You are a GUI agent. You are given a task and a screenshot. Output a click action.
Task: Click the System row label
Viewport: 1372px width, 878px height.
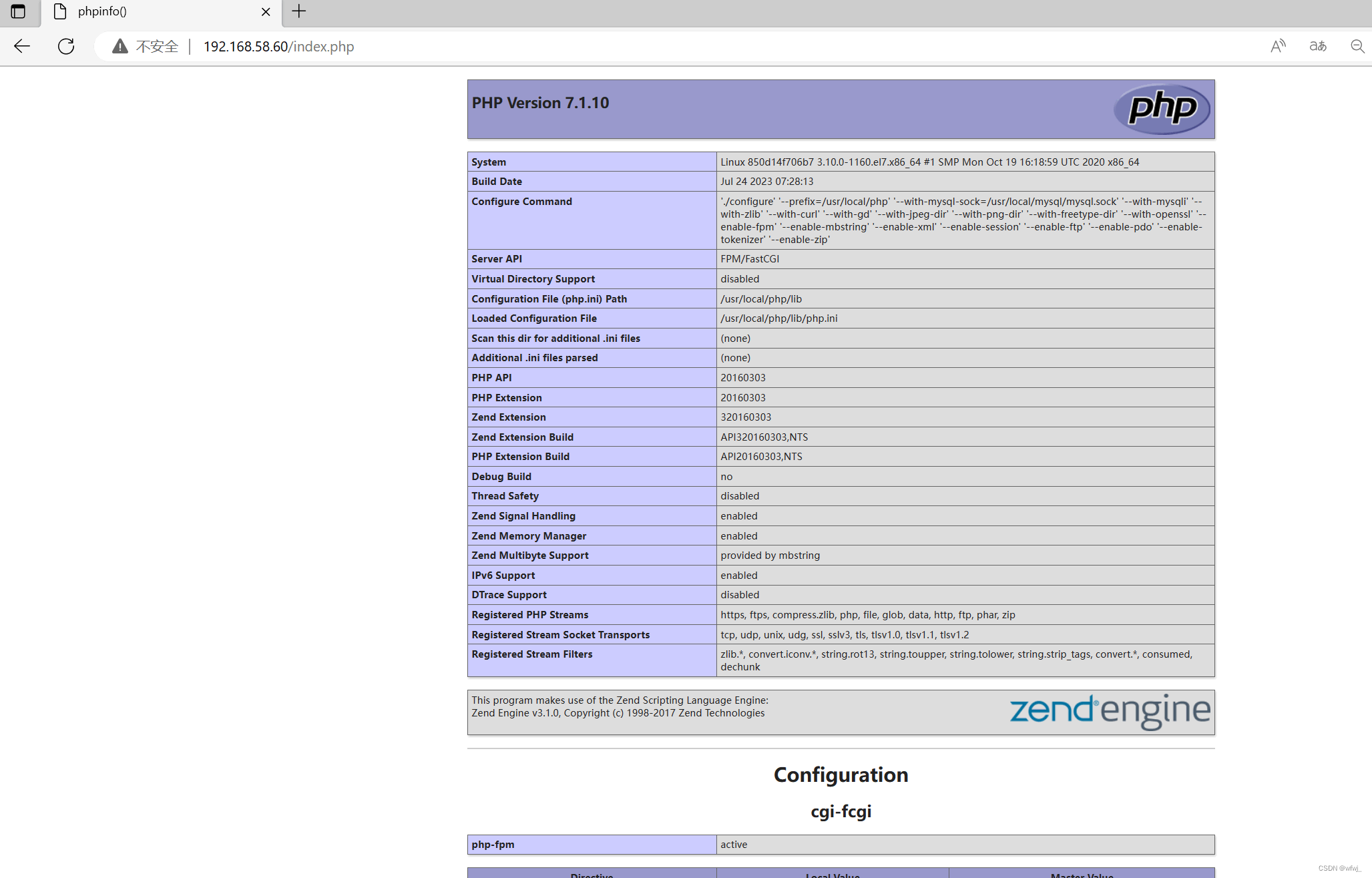point(489,162)
